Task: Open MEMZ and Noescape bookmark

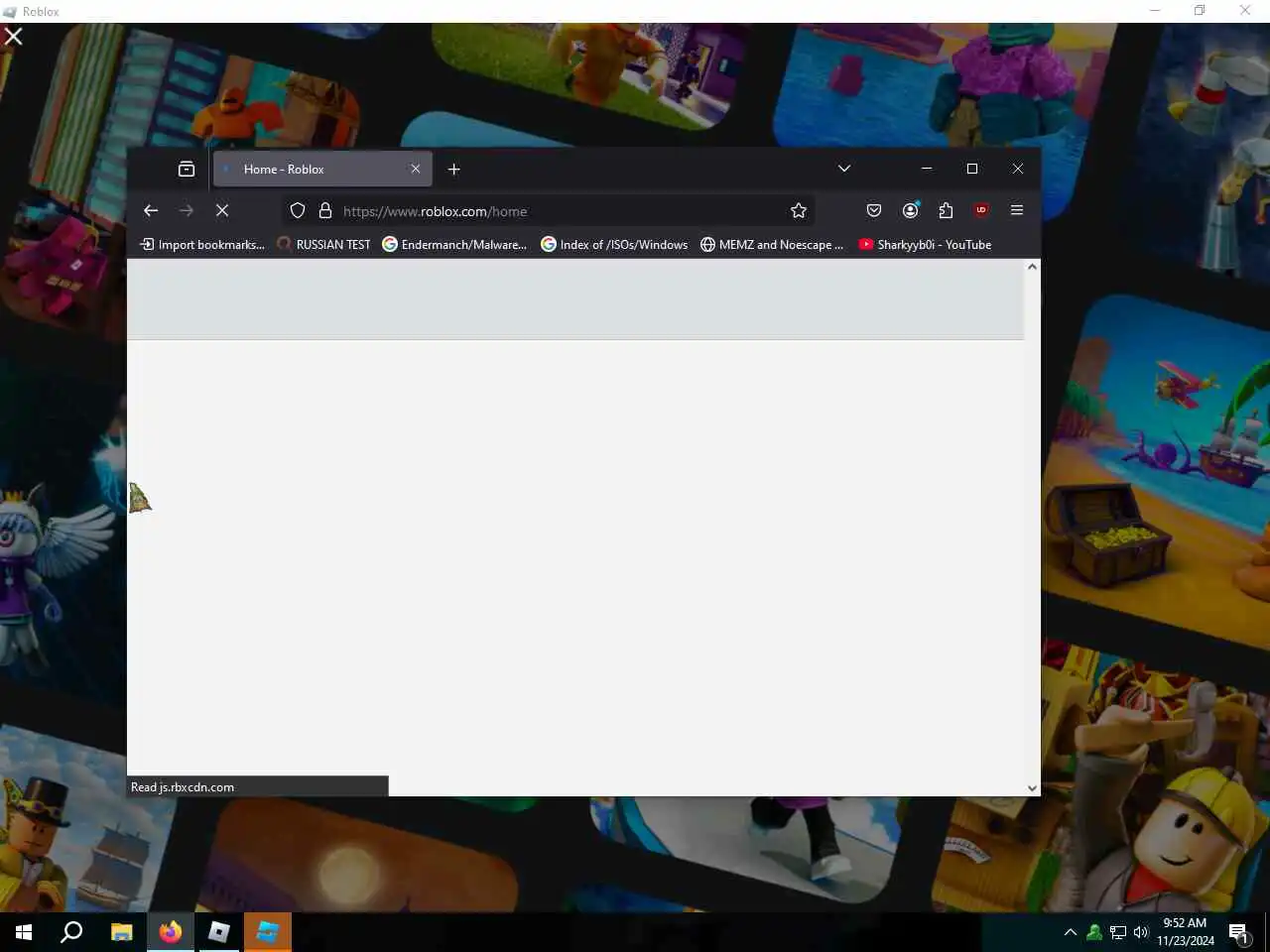Action: click(x=772, y=245)
